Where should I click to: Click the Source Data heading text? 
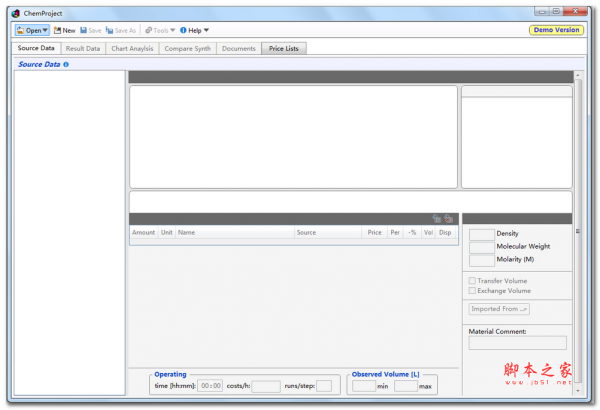click(x=39, y=64)
